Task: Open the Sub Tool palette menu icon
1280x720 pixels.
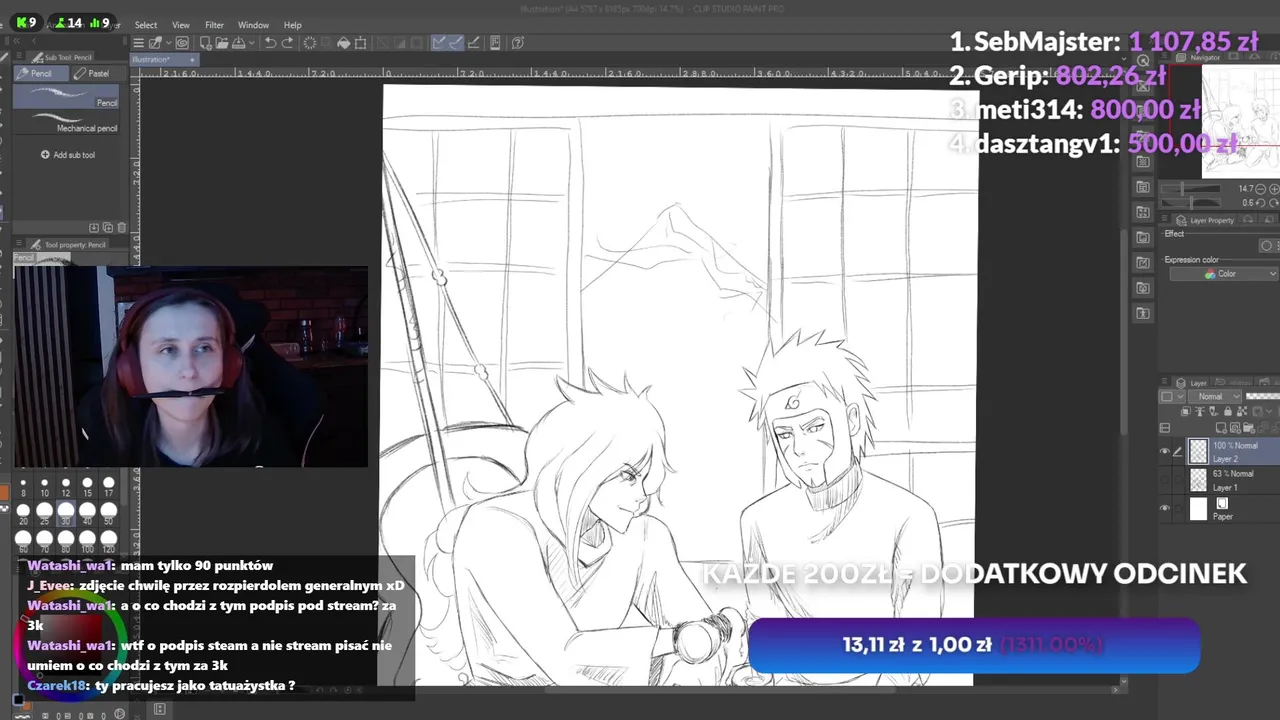Action: pos(19,55)
